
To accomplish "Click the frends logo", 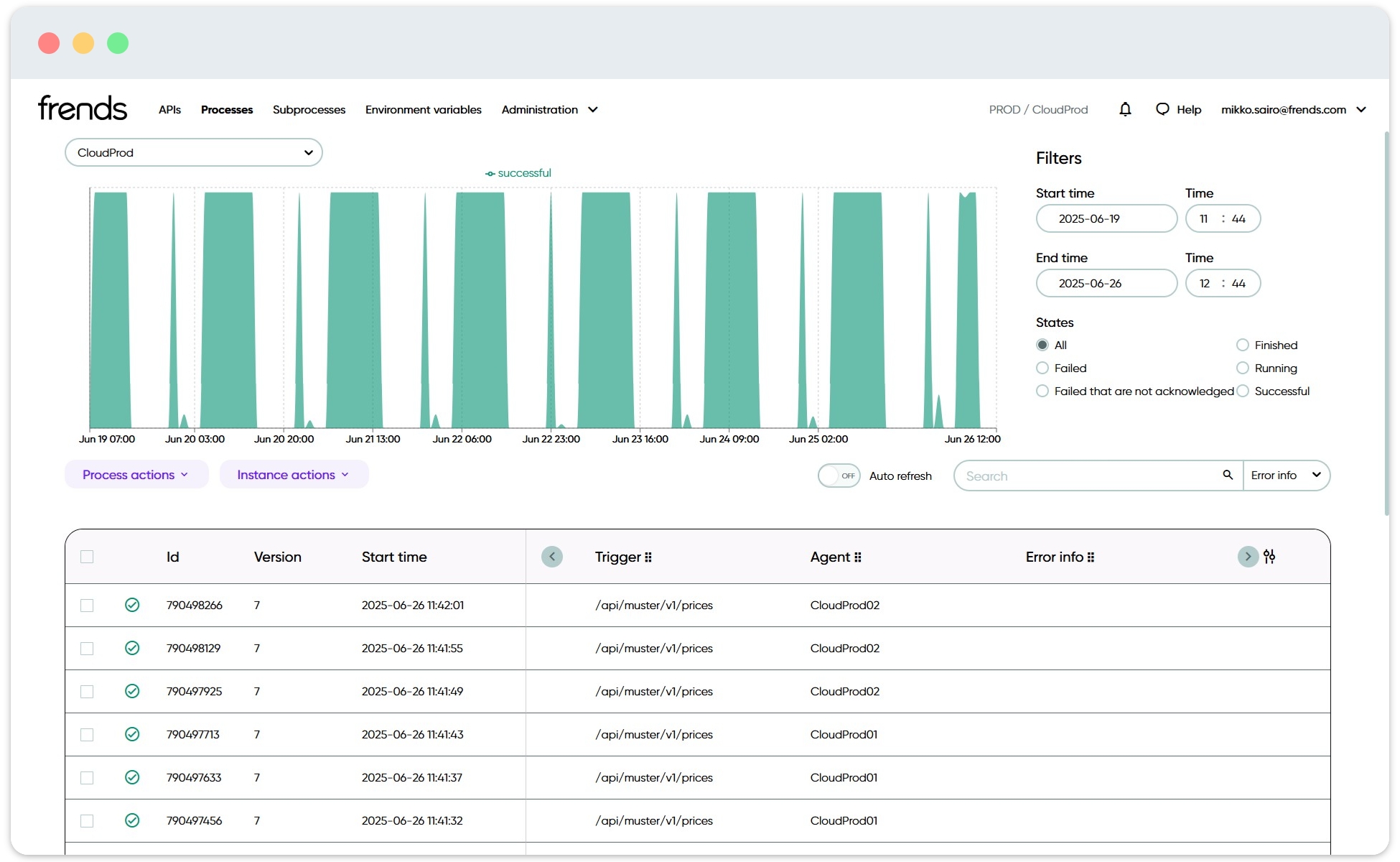I will 81,108.
